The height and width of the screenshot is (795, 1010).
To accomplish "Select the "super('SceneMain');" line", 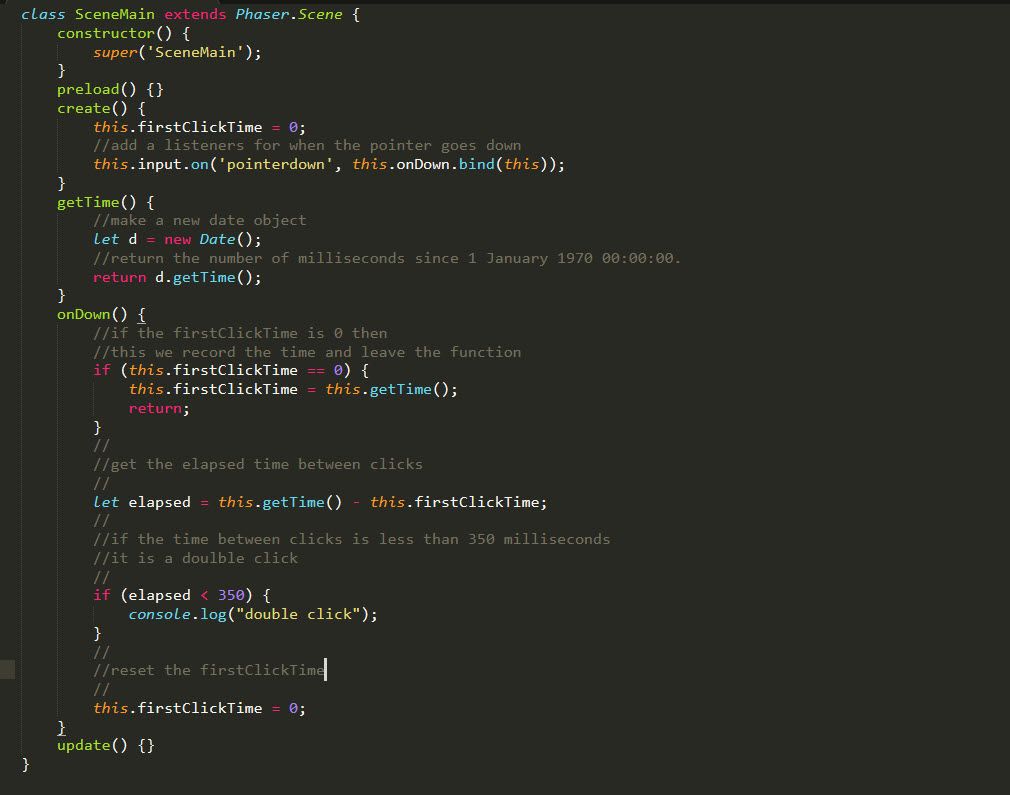I will tap(177, 52).
